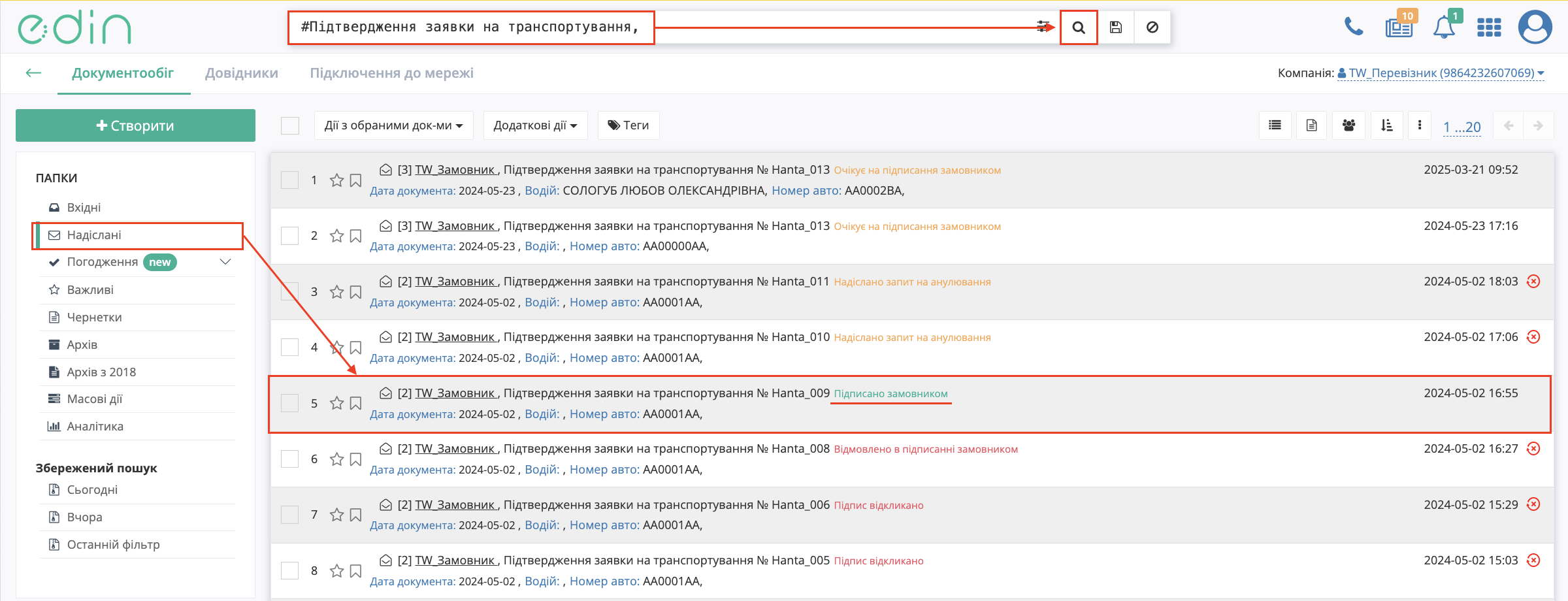The width and height of the screenshot is (1568, 601).
Task: Expand the Погодження folder chevron
Action: tap(225, 262)
